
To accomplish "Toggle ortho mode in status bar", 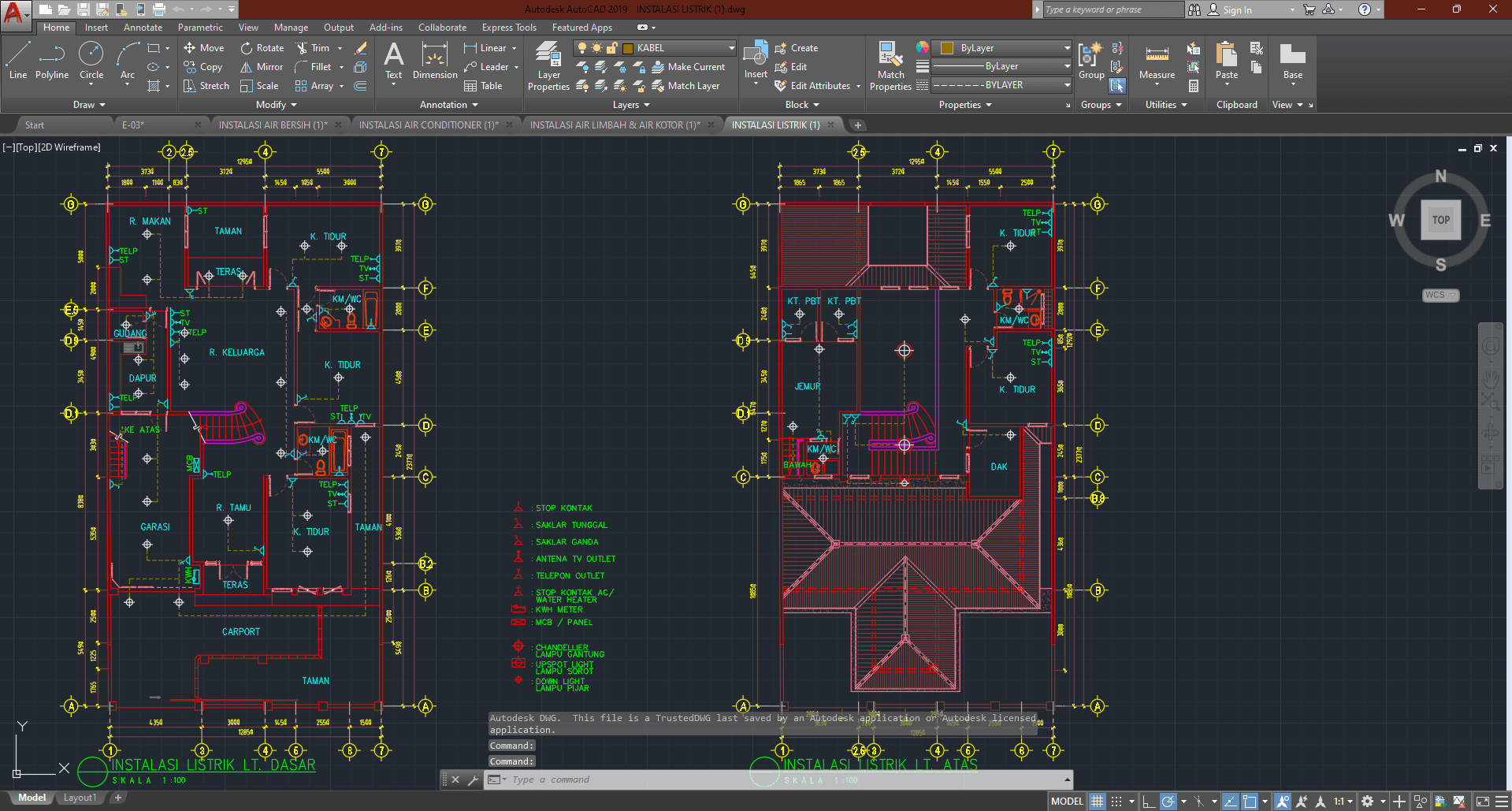I will (1149, 802).
